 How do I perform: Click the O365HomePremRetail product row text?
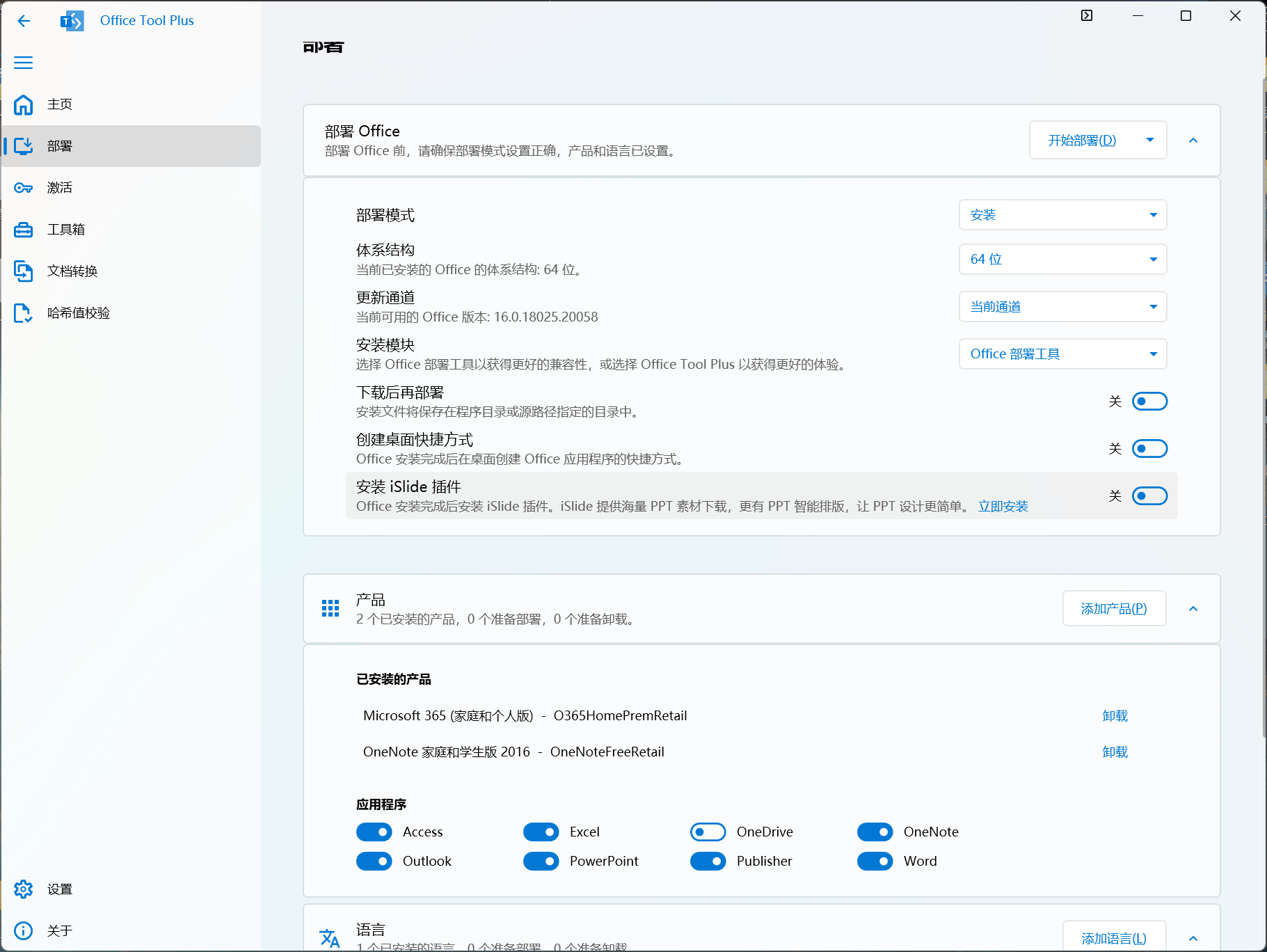click(620, 716)
